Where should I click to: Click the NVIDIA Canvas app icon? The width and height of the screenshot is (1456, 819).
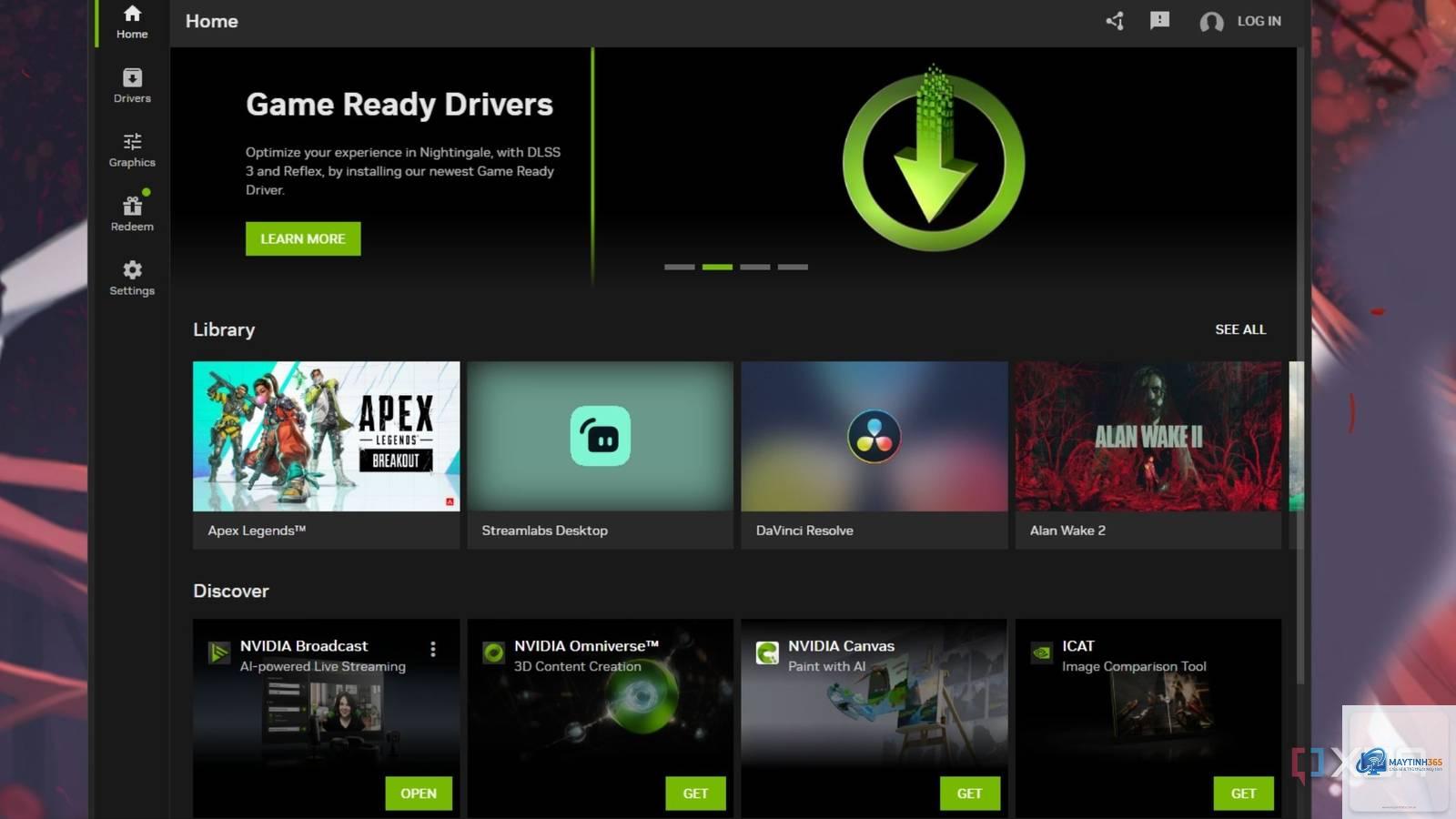tap(767, 652)
